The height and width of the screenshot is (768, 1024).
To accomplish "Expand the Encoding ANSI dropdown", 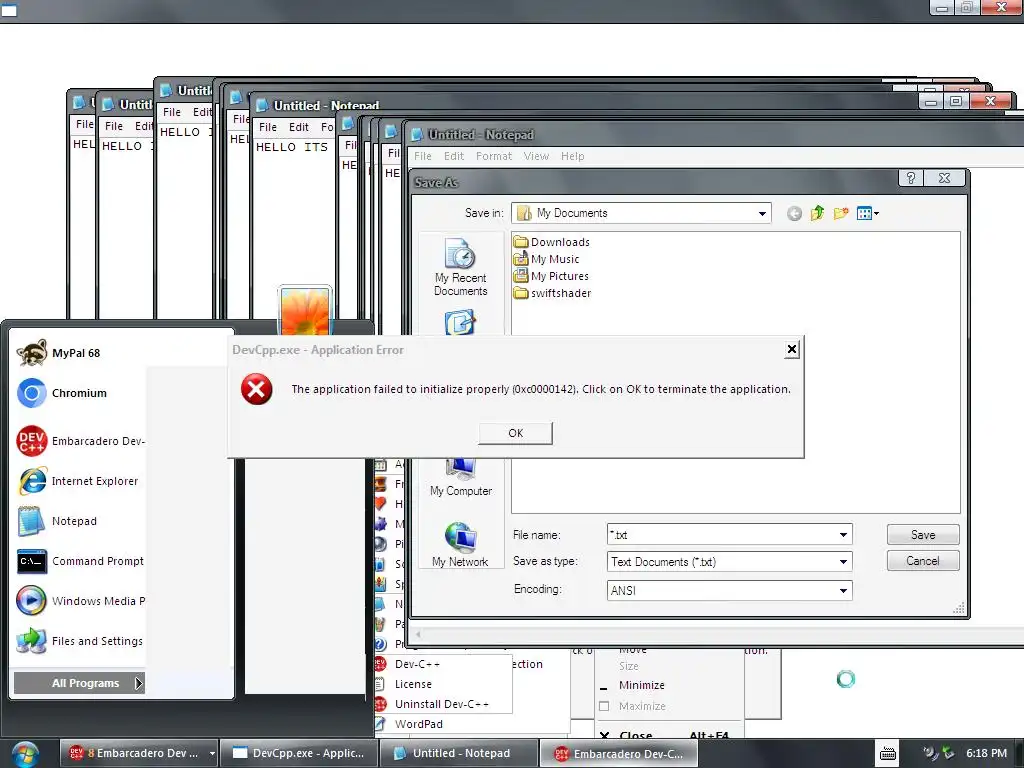I will click(x=843, y=590).
